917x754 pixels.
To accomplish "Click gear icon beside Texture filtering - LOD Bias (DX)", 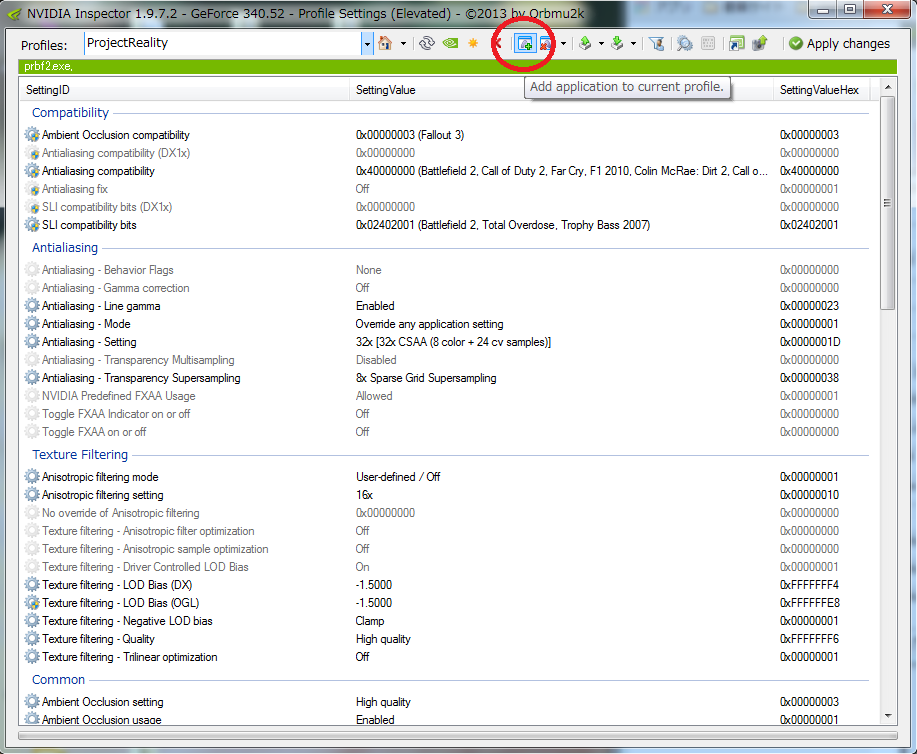I will [x=32, y=585].
